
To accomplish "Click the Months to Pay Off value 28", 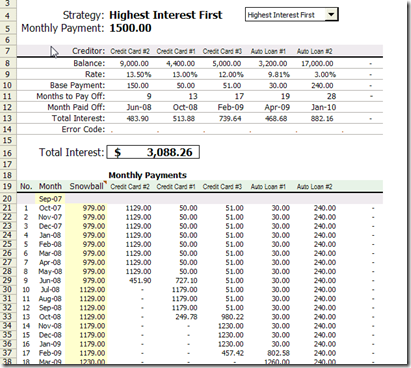I will click(331, 96).
